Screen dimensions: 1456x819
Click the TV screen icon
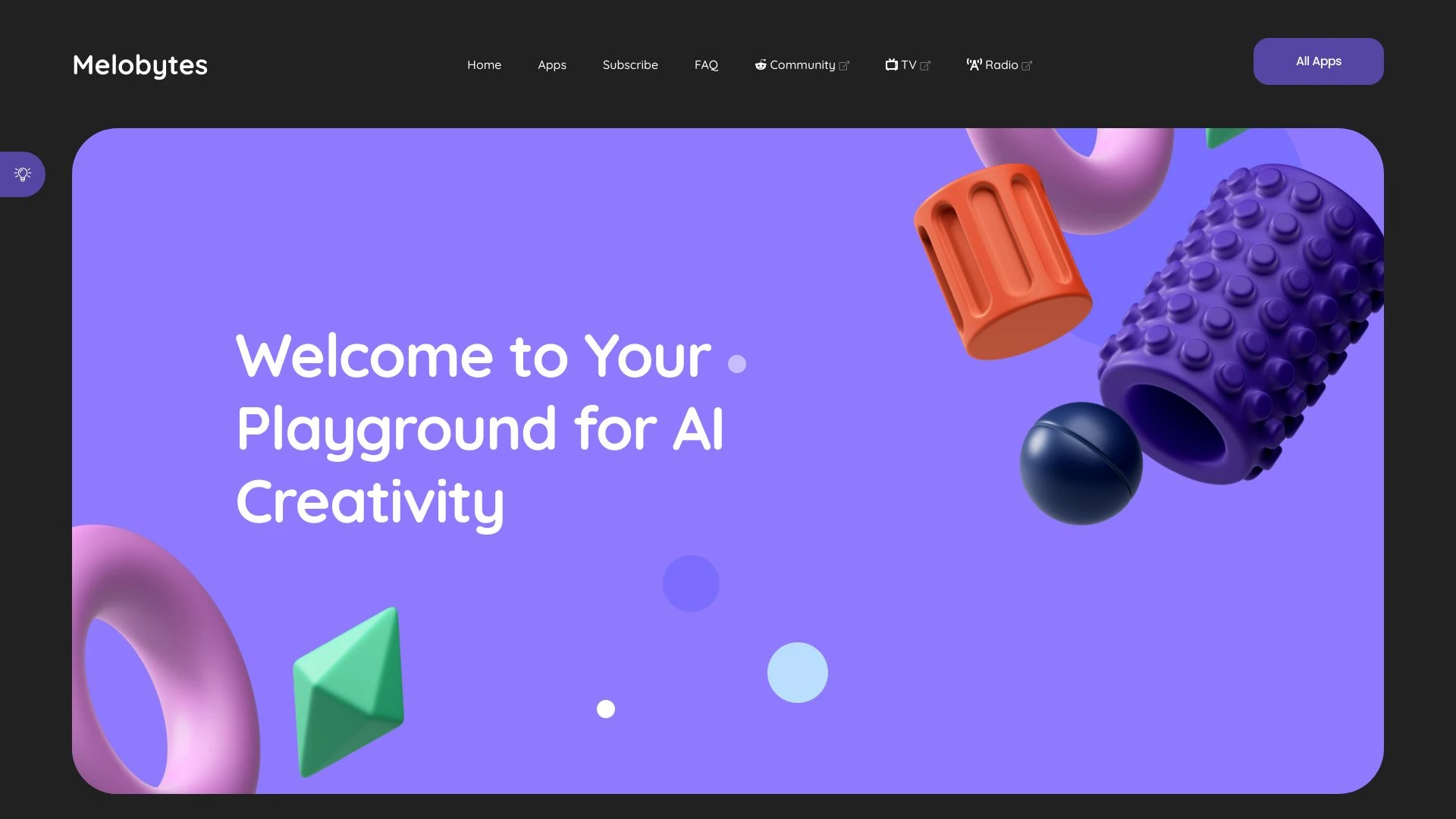[x=891, y=64]
